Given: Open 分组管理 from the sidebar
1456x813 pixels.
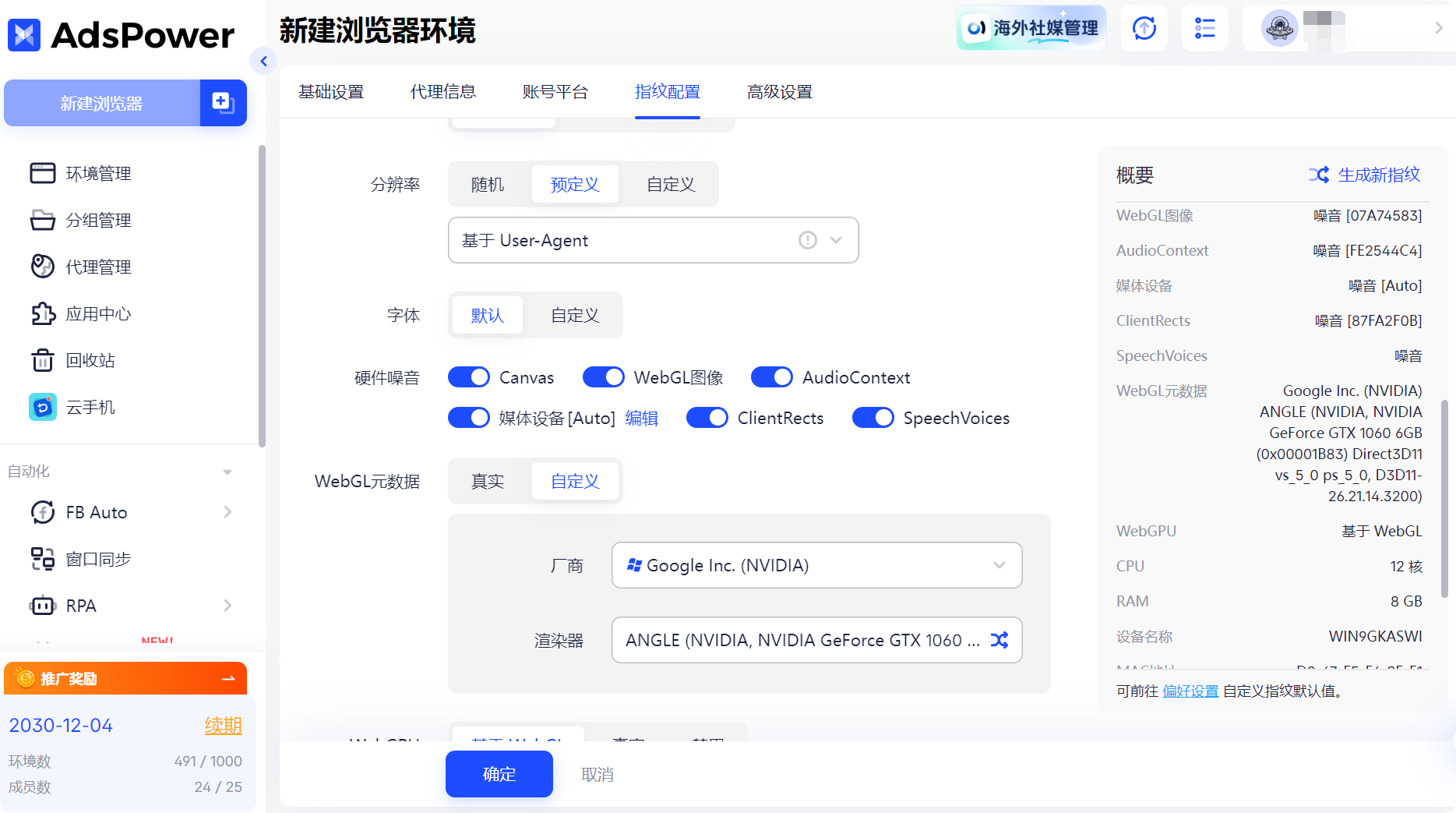Looking at the screenshot, I should click(98, 220).
